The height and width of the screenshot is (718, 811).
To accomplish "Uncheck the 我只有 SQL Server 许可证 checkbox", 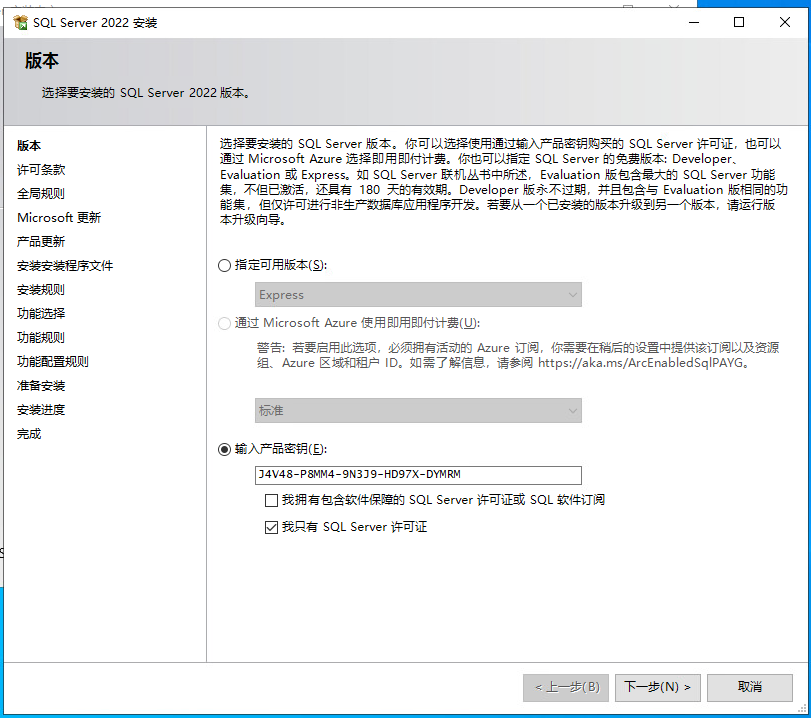I will (x=271, y=527).
